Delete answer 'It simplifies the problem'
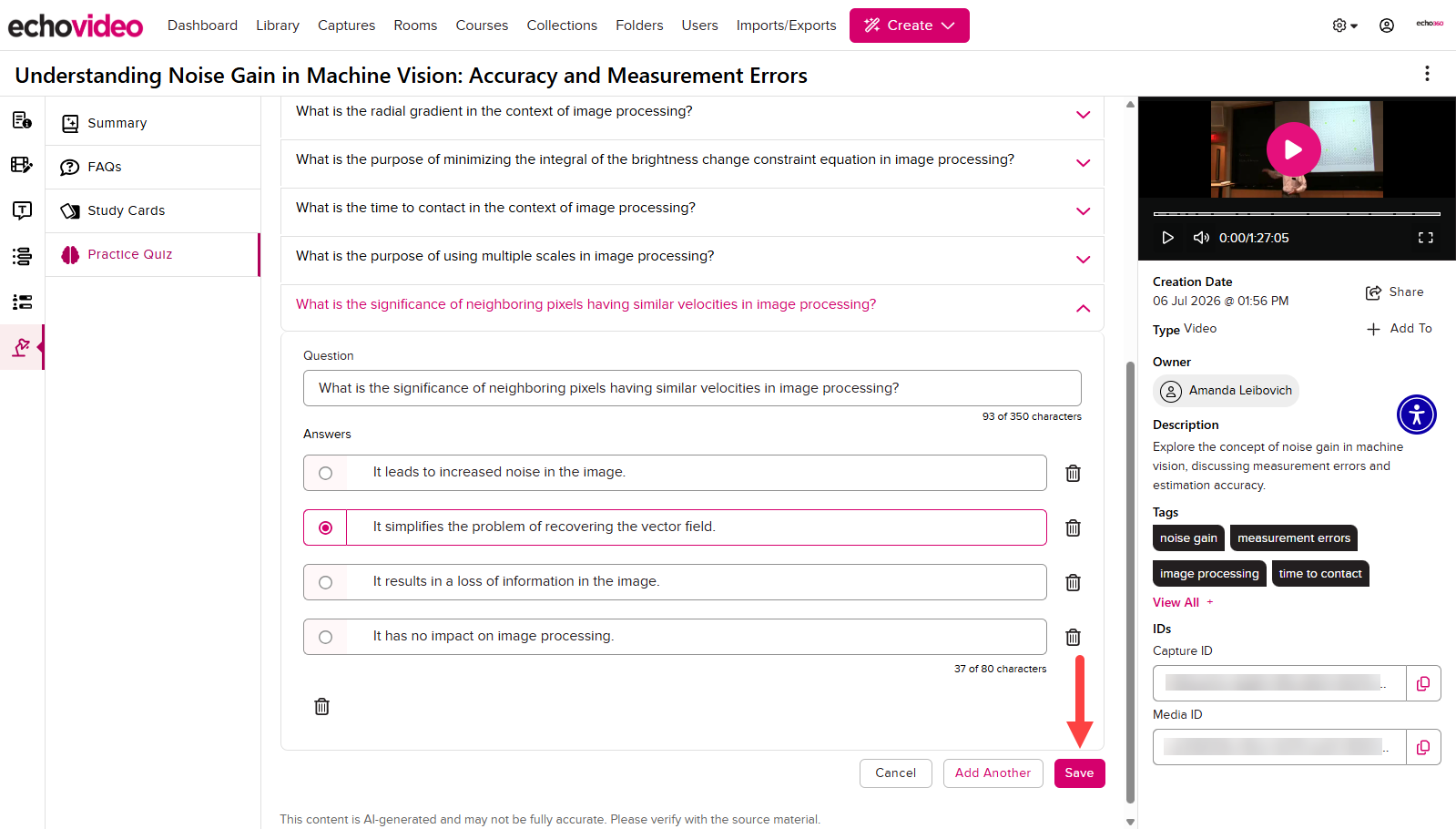The width and height of the screenshot is (1456, 829). point(1074,527)
